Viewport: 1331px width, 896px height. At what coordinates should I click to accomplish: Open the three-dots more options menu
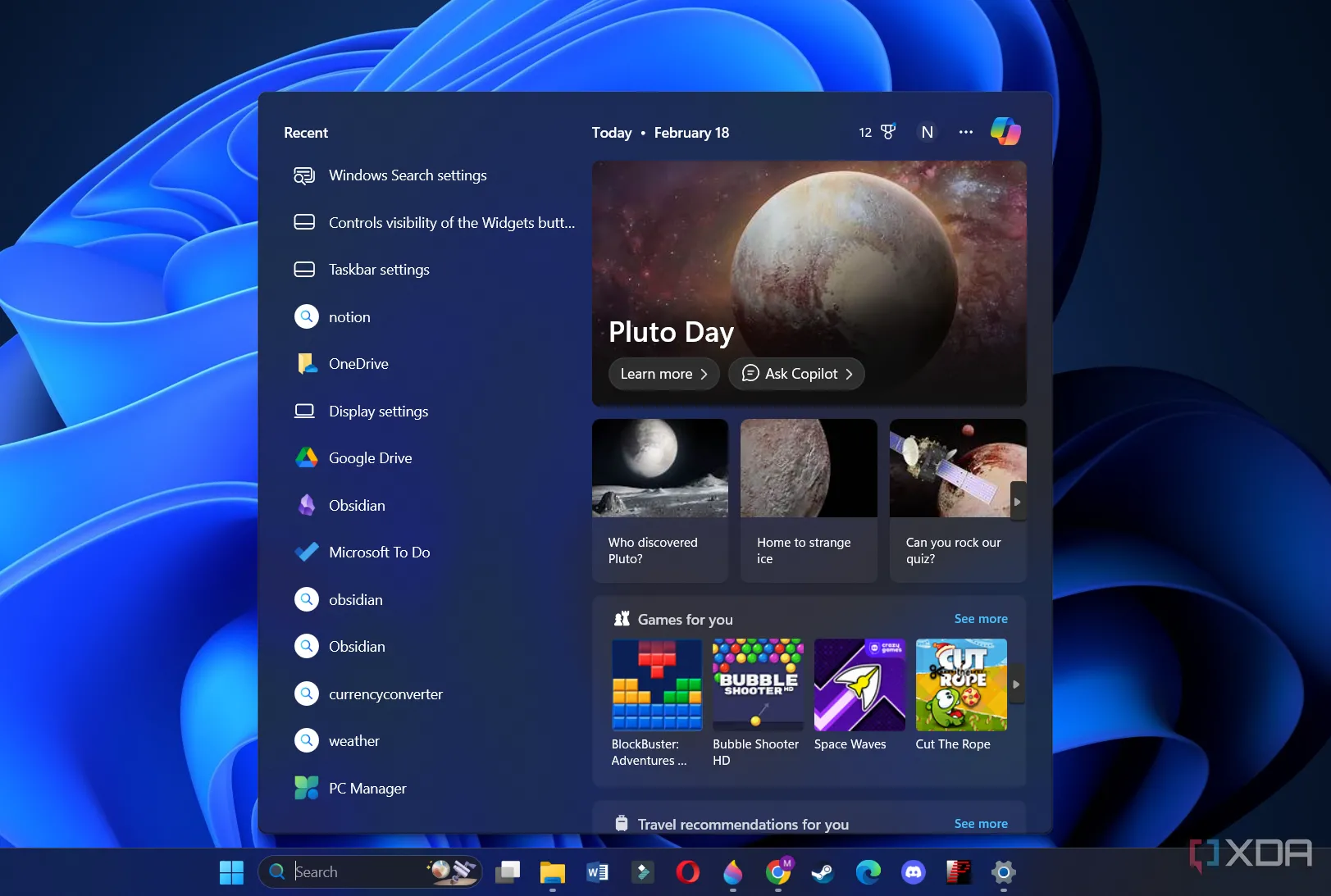click(966, 132)
